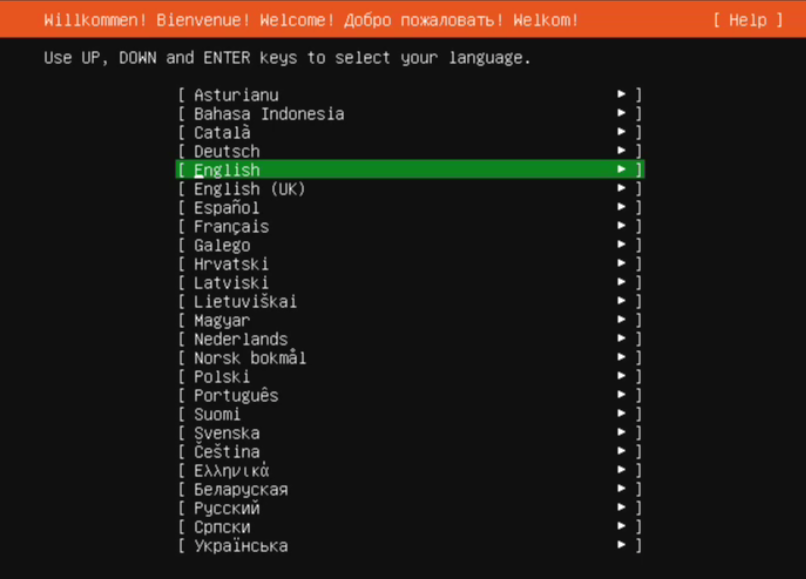The height and width of the screenshot is (579, 806).
Task: Click the arrow on the English row
Action: pyautogui.click(x=621, y=169)
